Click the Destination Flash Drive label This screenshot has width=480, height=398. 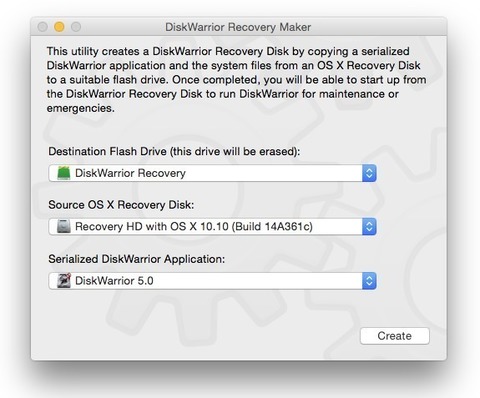pyautogui.click(x=174, y=151)
